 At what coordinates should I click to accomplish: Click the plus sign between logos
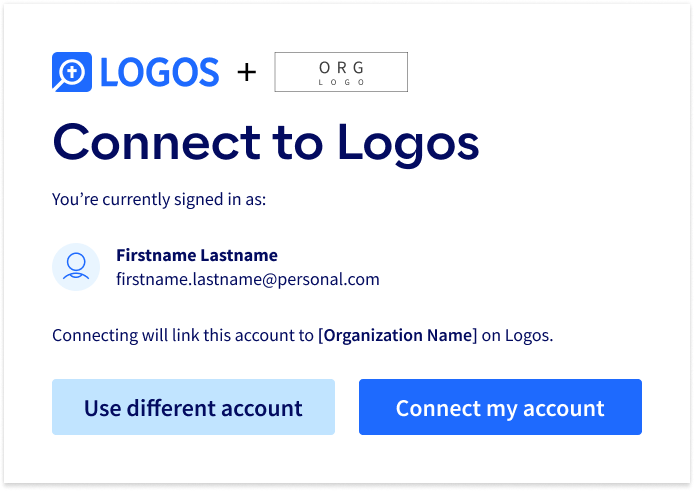247,72
